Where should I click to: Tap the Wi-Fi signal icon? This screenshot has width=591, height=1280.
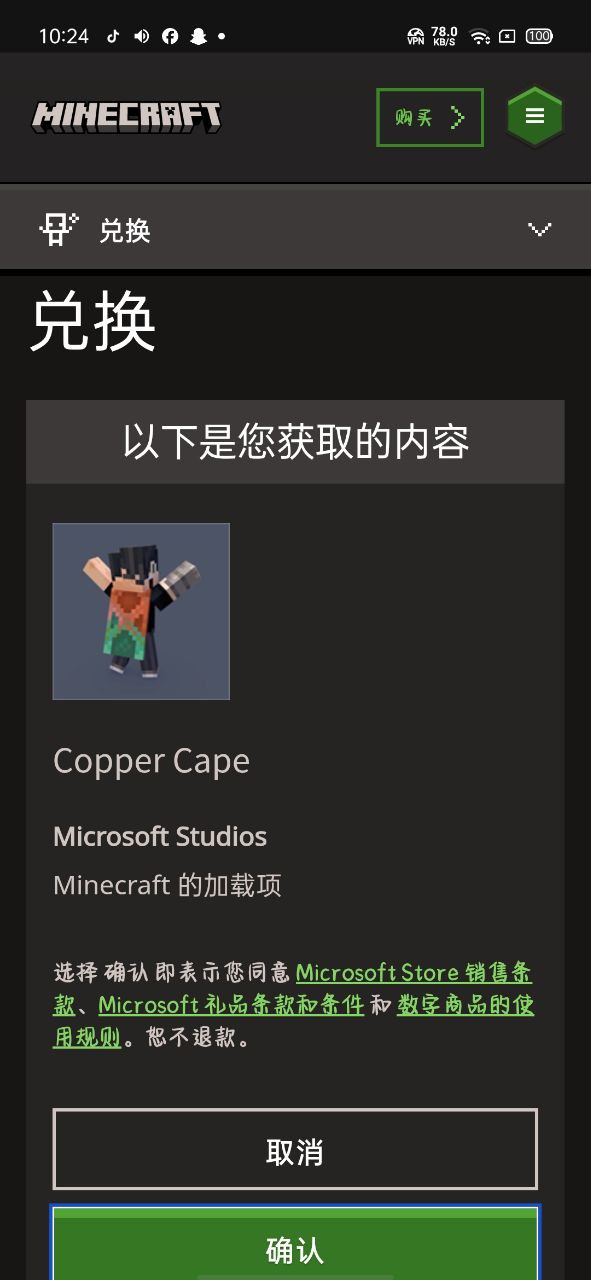pyautogui.click(x=480, y=37)
